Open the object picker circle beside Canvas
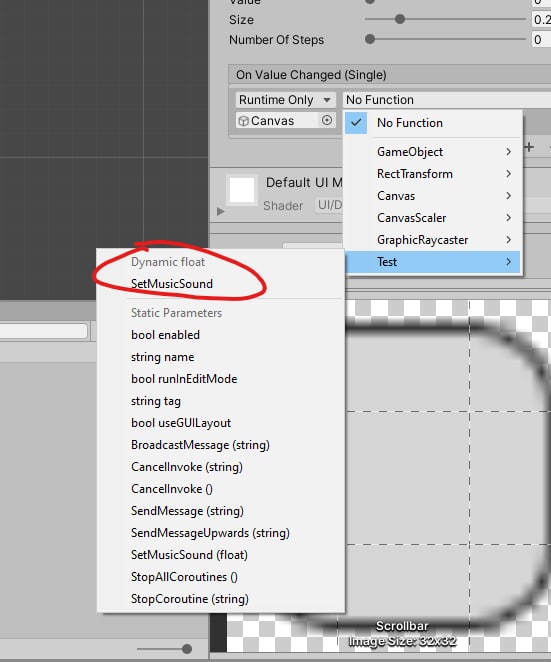Screen dimensions: 551x662 pos(326,120)
